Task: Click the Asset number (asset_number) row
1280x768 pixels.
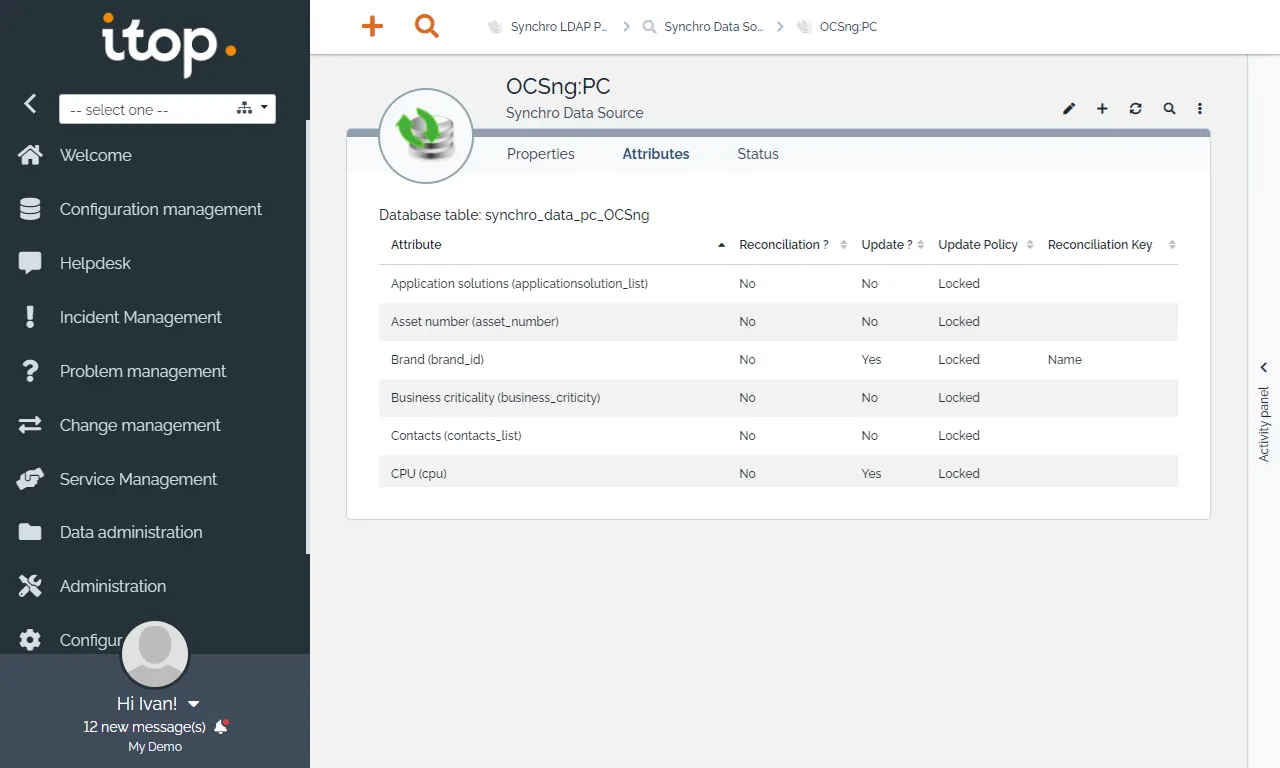Action: pyautogui.click(x=778, y=322)
